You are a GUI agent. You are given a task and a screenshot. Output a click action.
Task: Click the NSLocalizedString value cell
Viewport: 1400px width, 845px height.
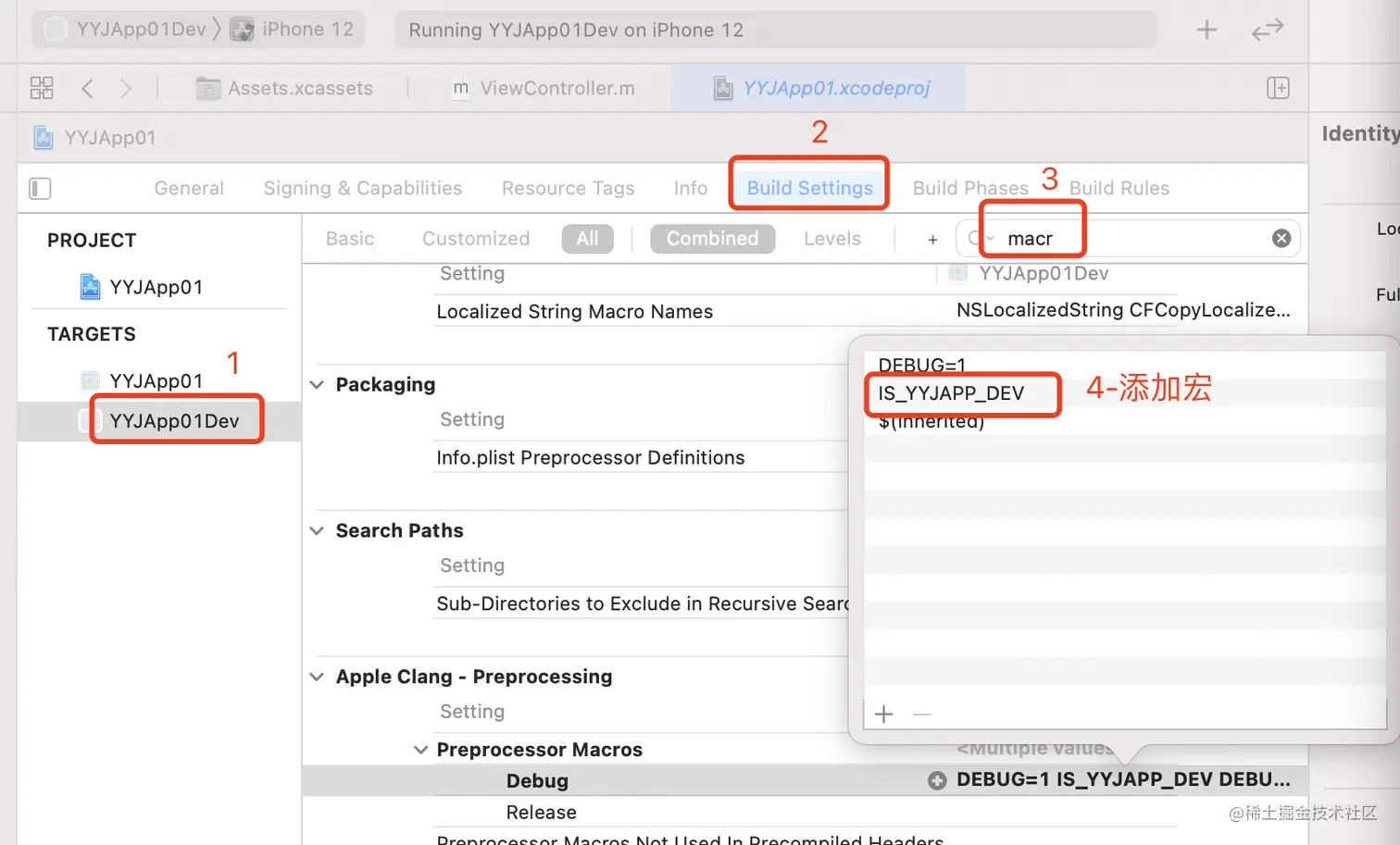(1123, 310)
